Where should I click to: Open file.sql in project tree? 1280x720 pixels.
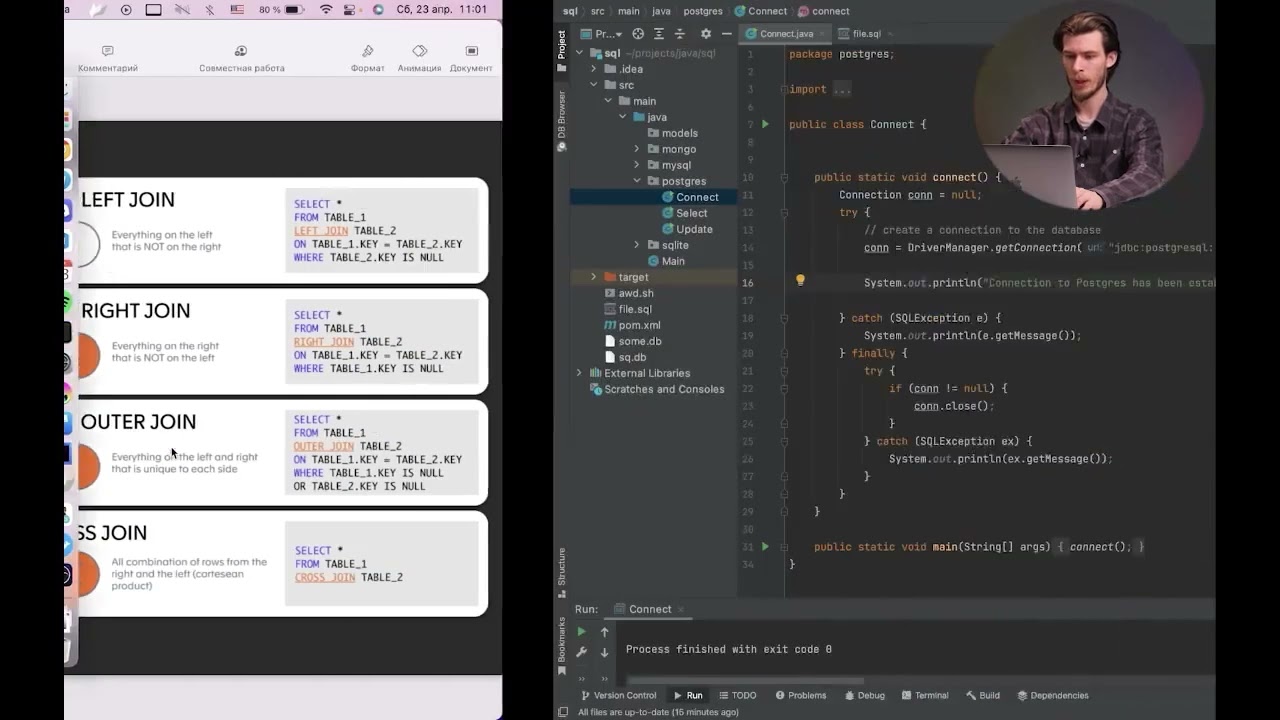tap(628, 309)
